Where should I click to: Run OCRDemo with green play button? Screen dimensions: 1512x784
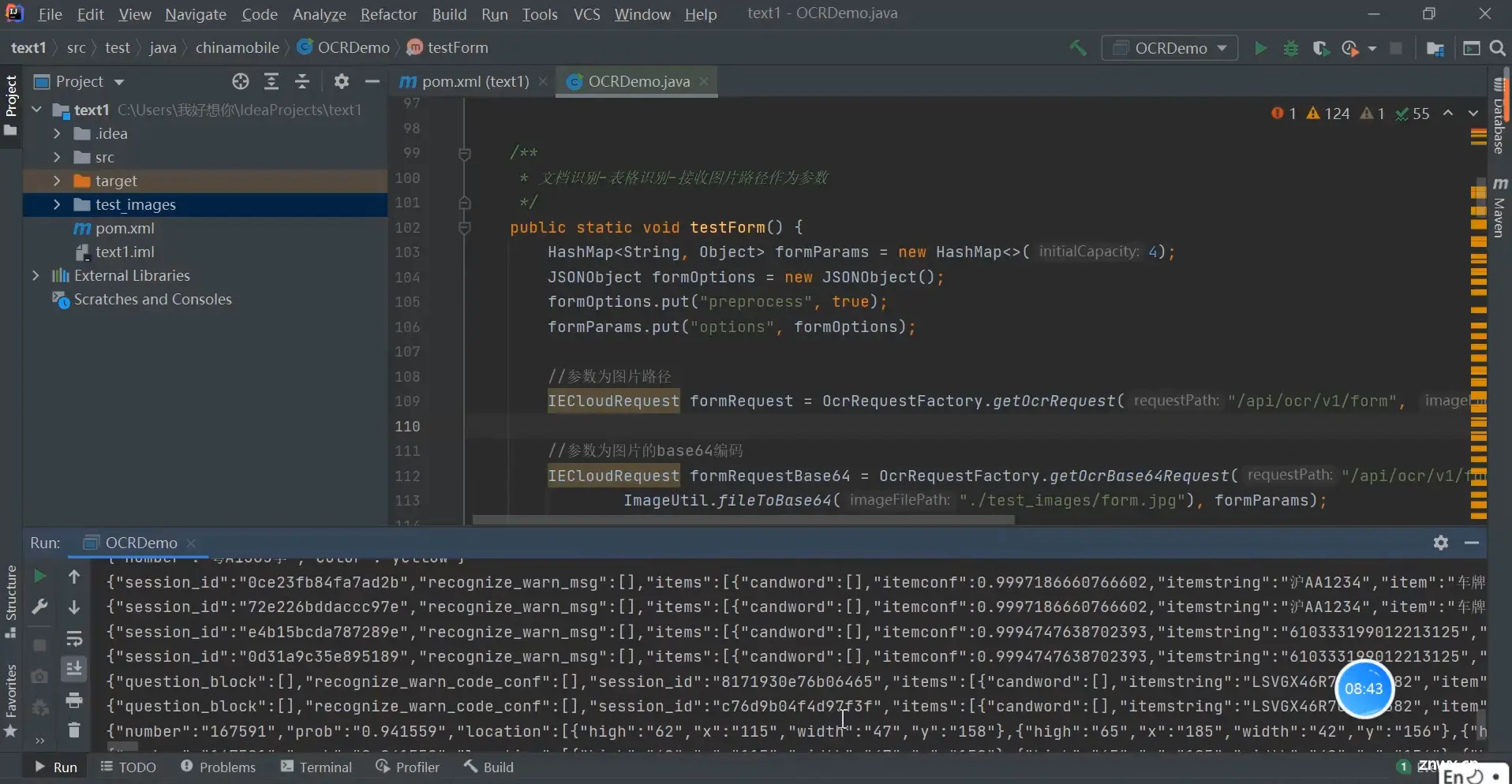pyautogui.click(x=1260, y=48)
